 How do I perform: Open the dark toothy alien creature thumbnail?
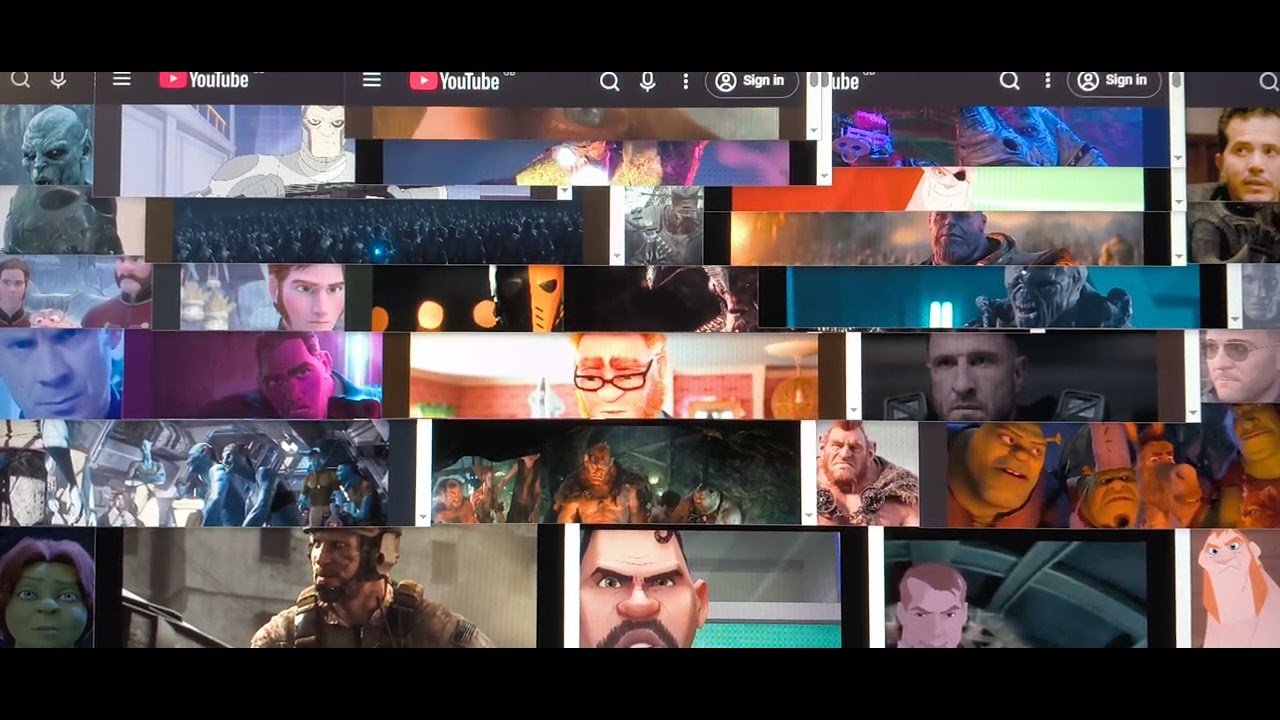click(x=663, y=298)
